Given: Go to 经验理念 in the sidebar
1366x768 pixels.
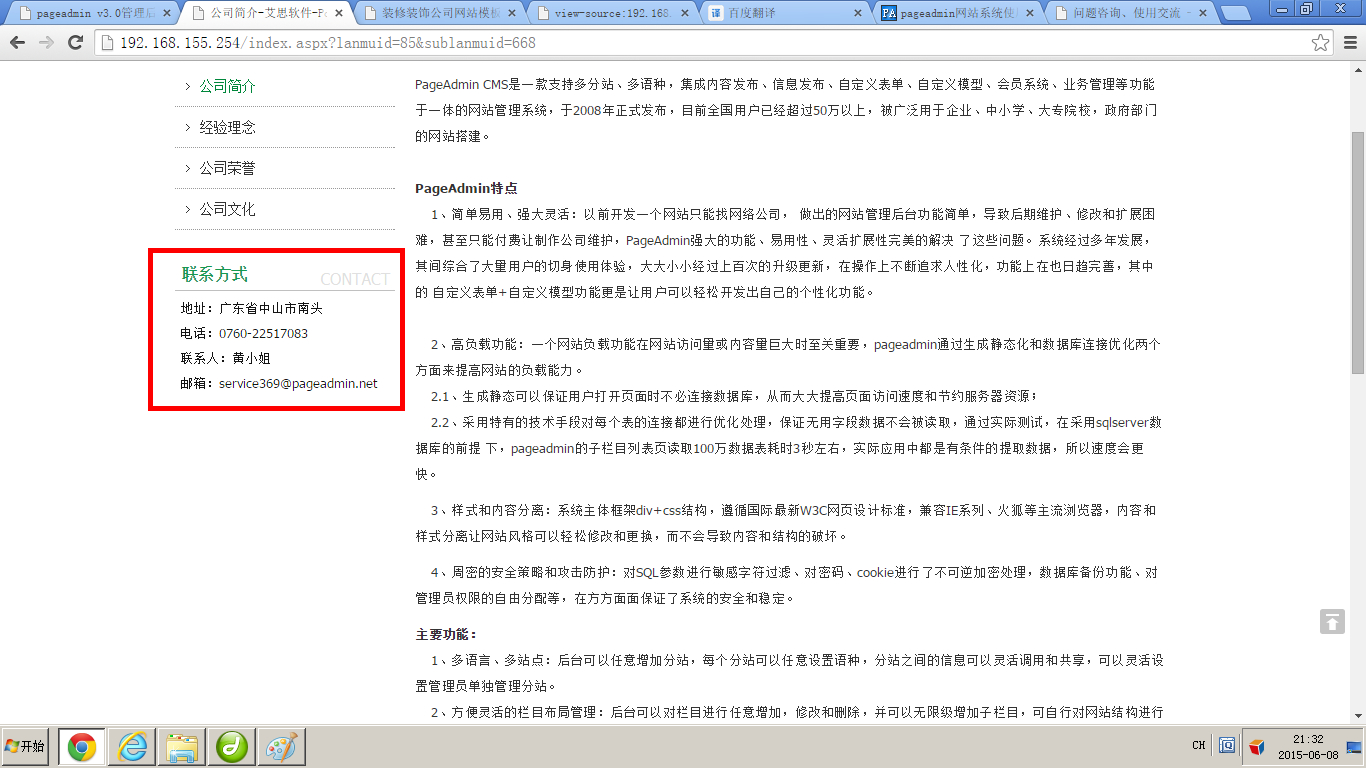Looking at the screenshot, I should (227, 127).
